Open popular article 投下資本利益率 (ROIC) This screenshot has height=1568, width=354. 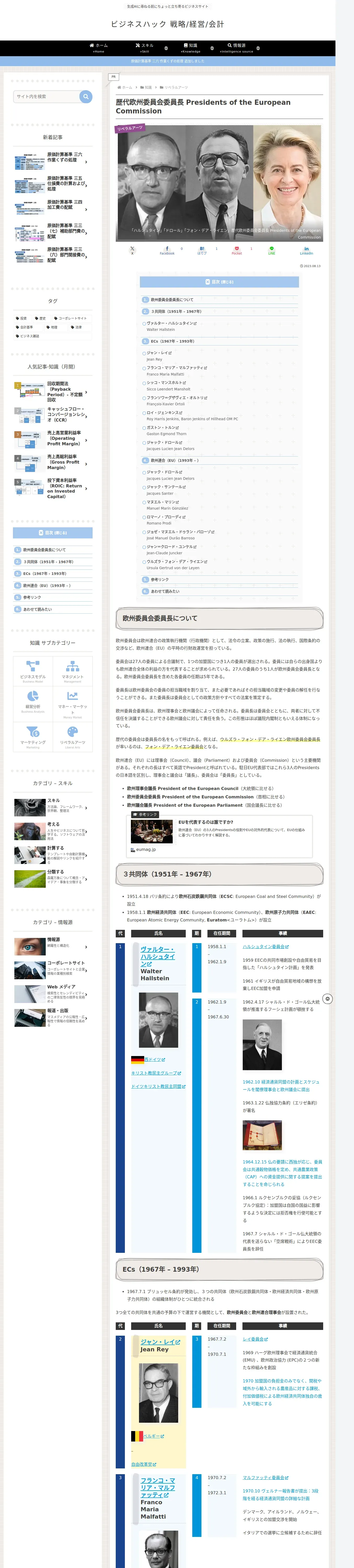[x=53, y=488]
